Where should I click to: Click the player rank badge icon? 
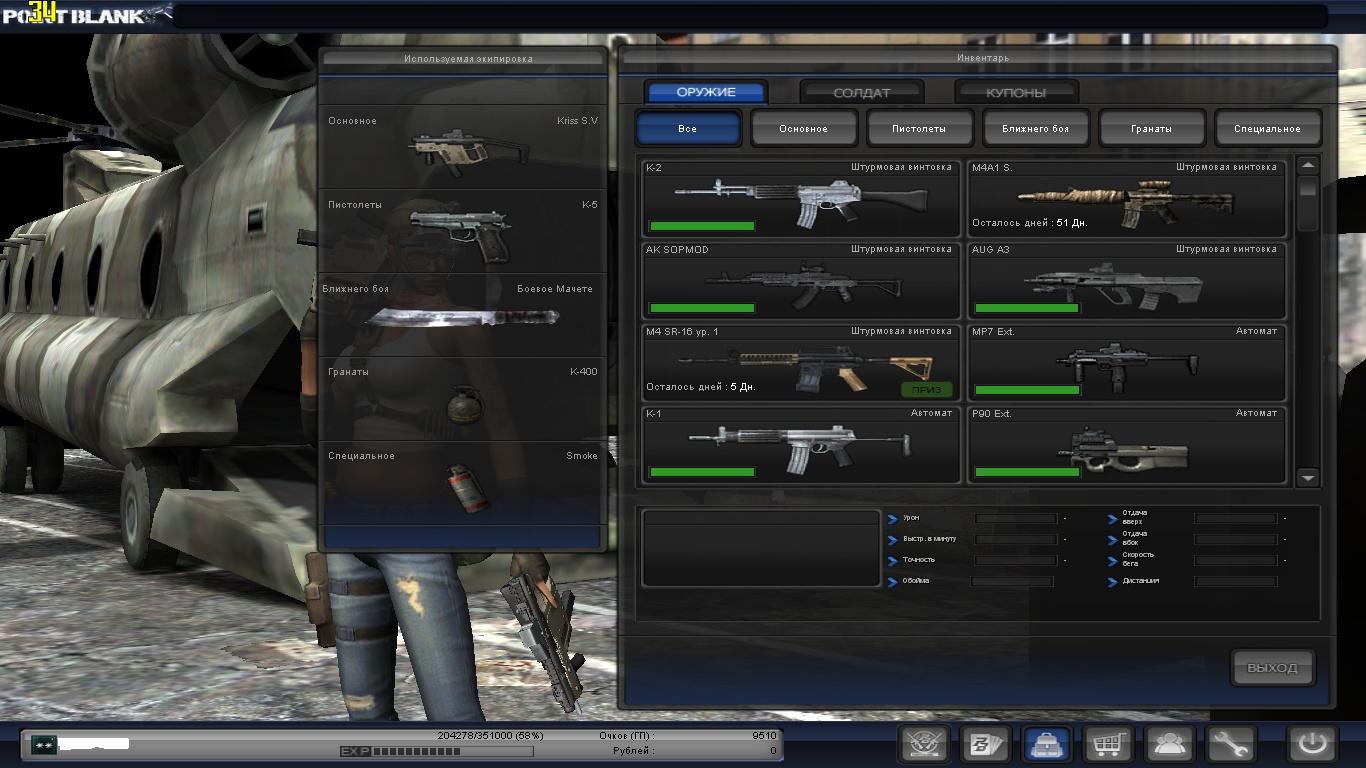[42, 744]
